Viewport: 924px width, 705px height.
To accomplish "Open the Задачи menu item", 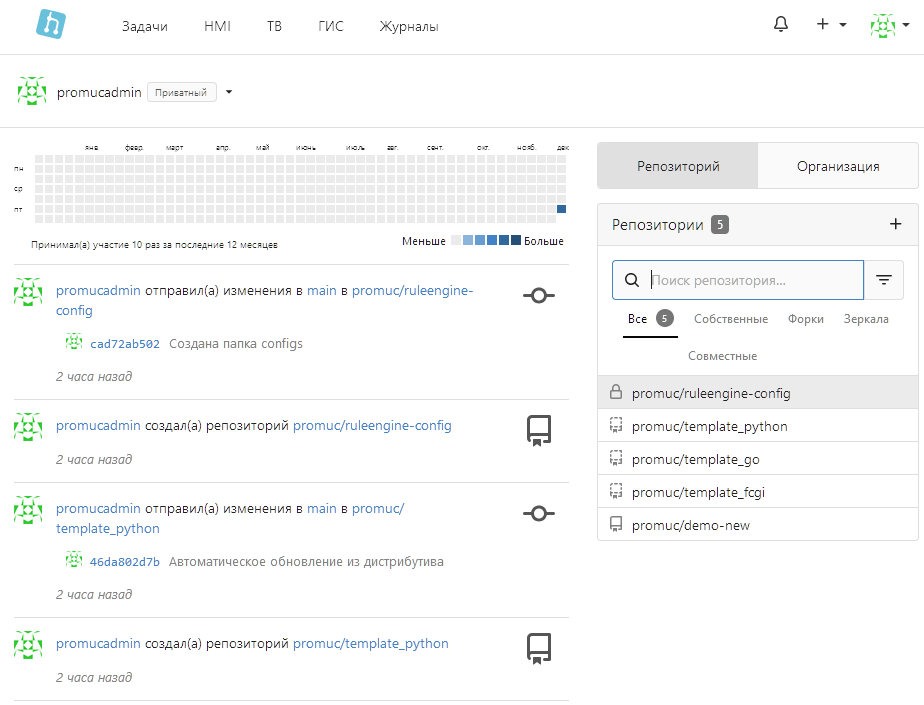I will pyautogui.click(x=145, y=26).
